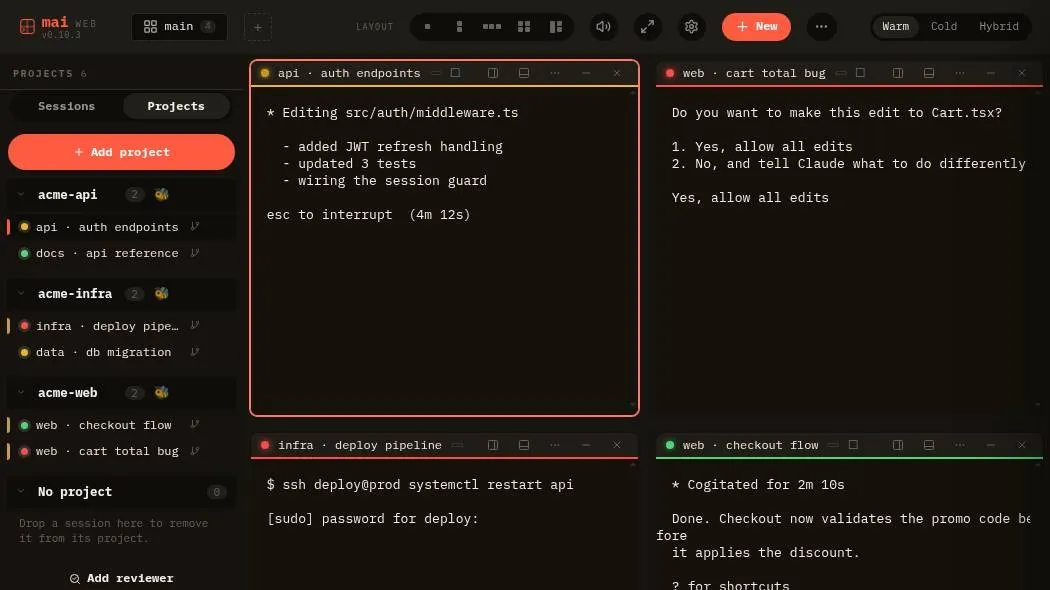Add a new workspace with plus button
Viewport: 1050px width, 590px height.
click(258, 27)
